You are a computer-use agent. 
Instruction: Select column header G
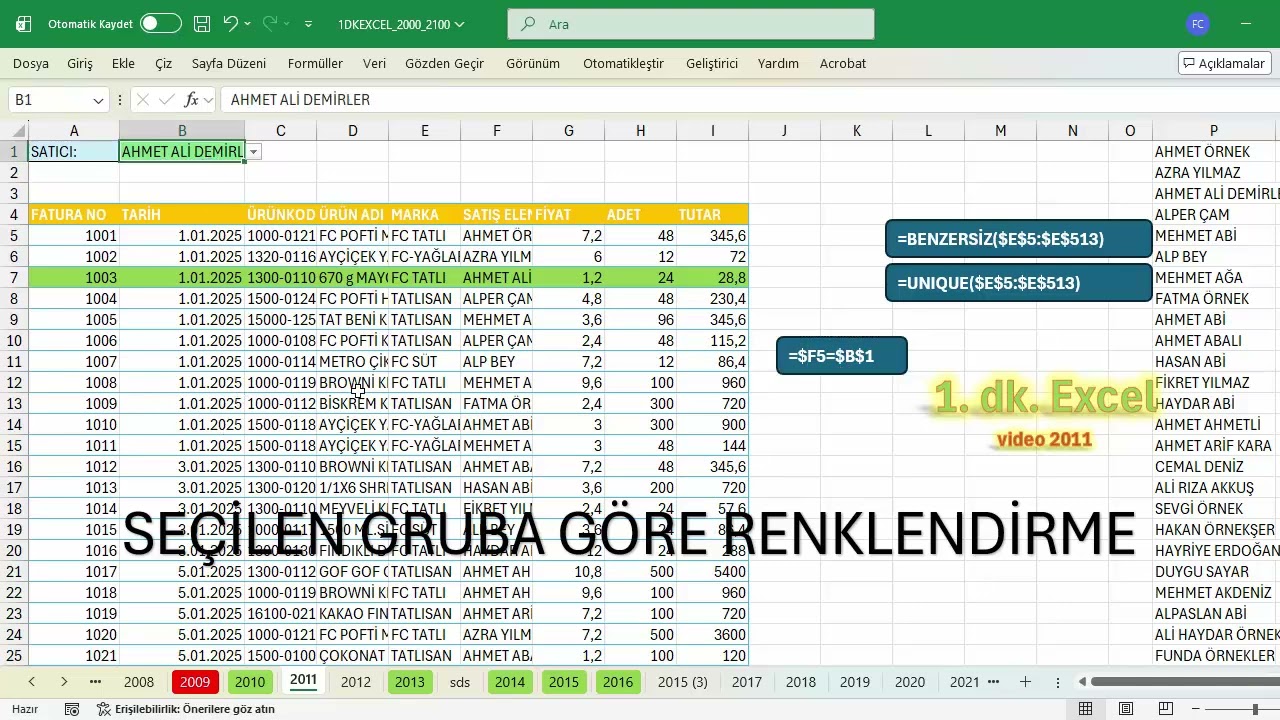click(x=569, y=131)
